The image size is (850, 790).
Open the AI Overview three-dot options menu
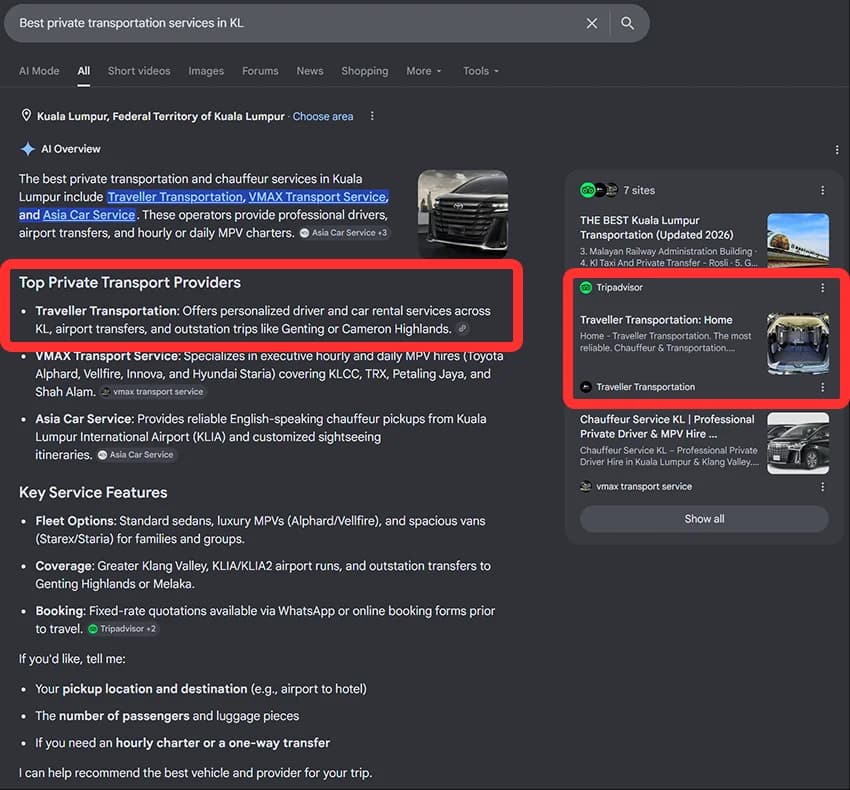[837, 150]
